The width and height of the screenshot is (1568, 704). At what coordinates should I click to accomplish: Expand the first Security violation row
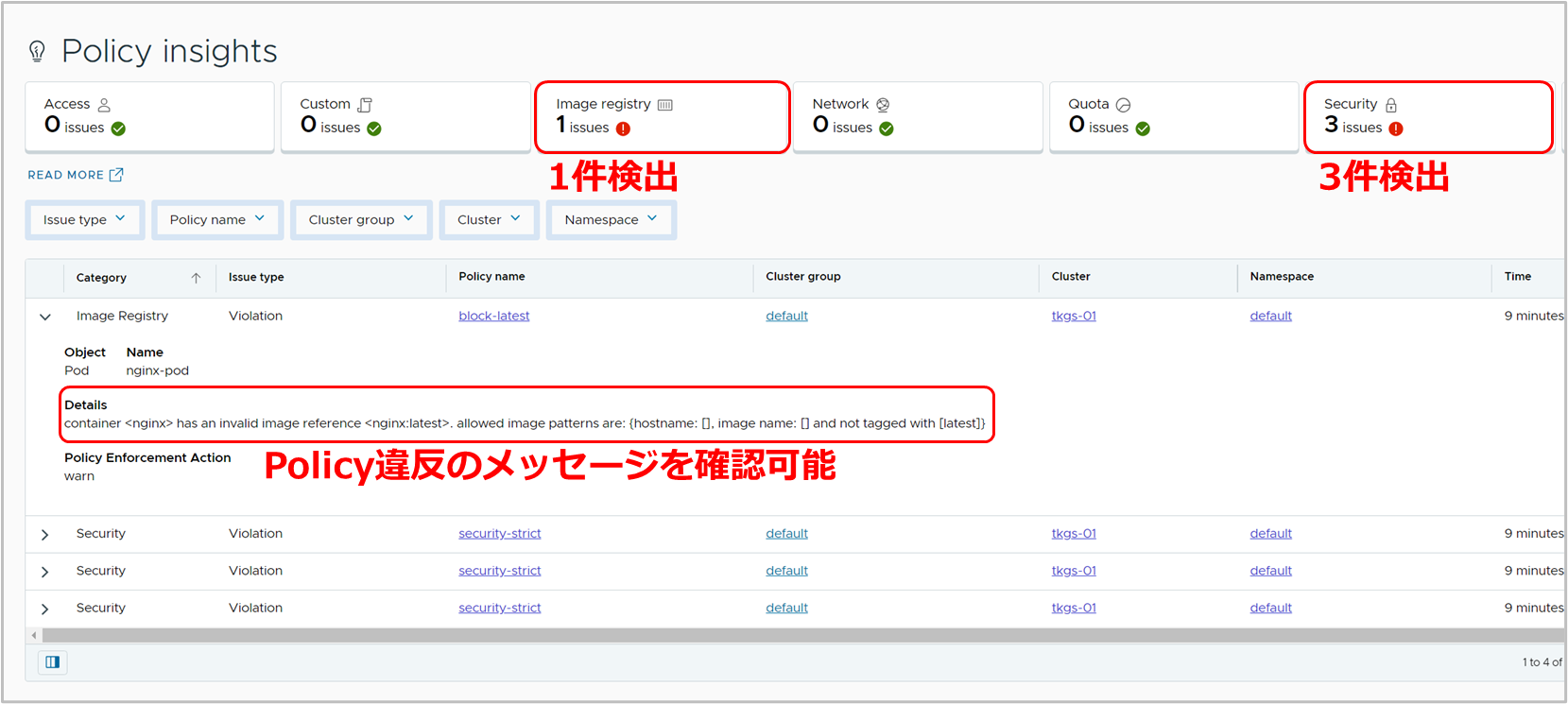(45, 535)
